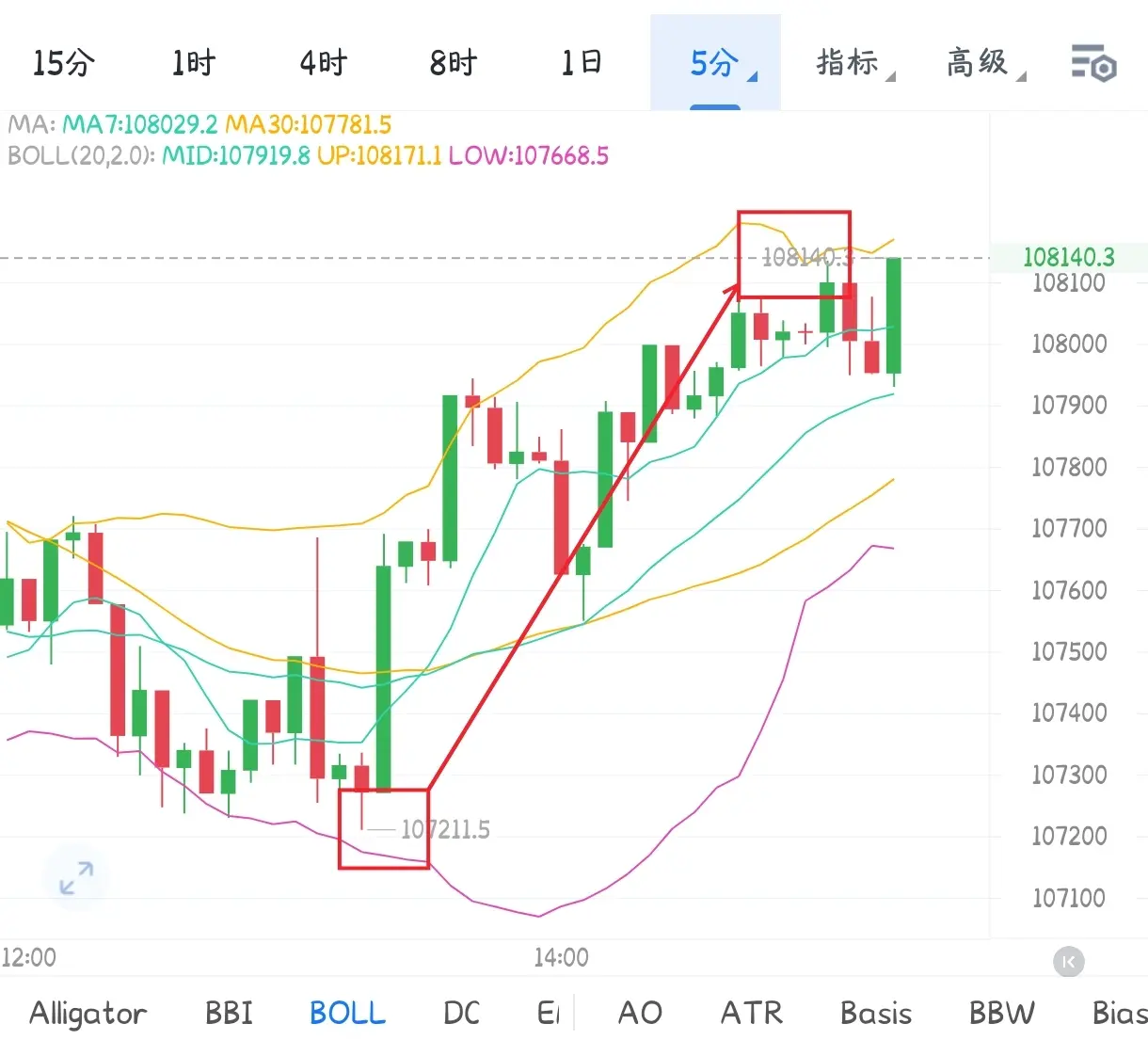Select the 1时 timeframe tab
Image resolution: width=1148 pixels, height=1040 pixels.
point(194,63)
